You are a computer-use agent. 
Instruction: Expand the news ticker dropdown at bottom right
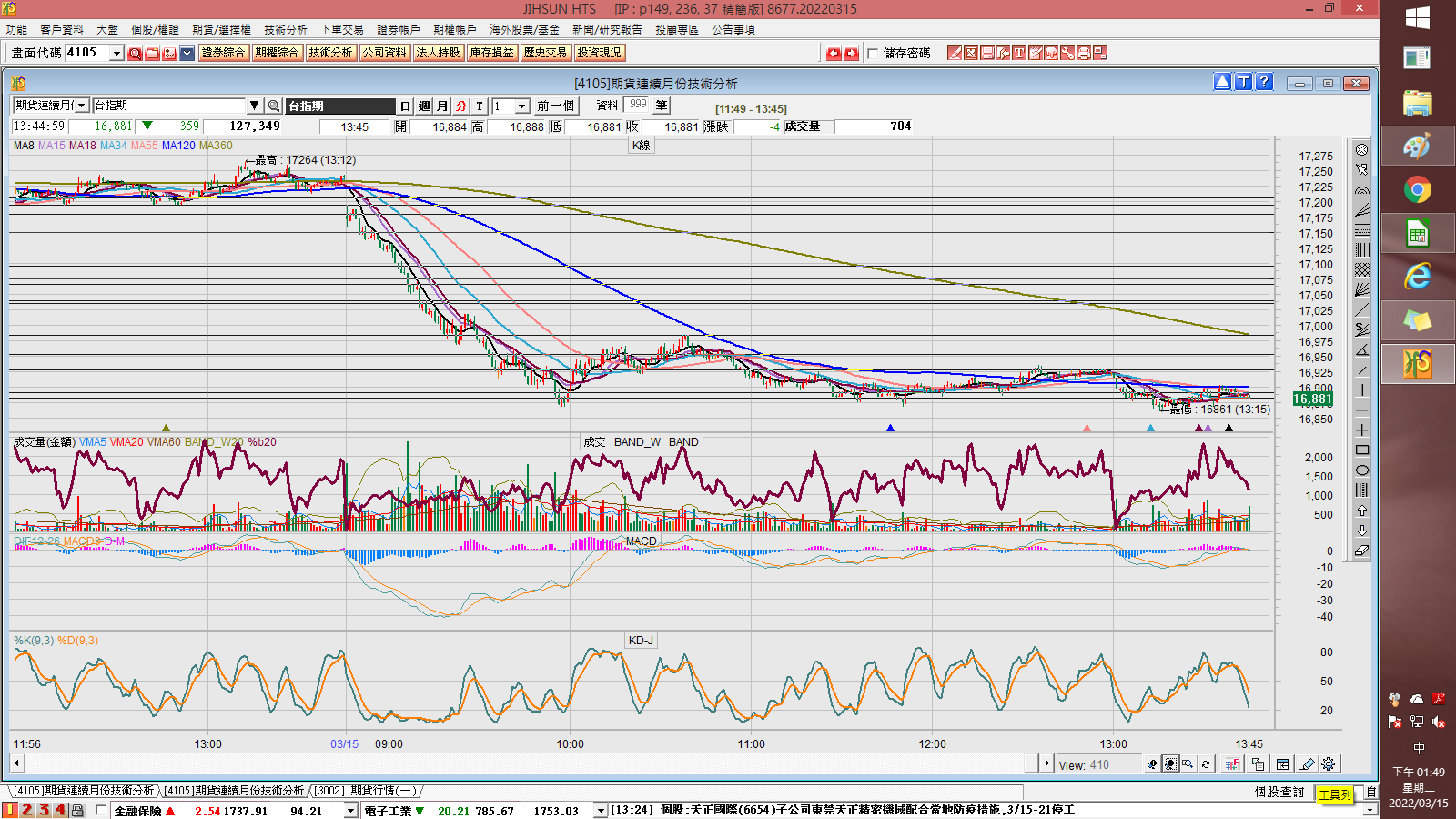click(x=1370, y=810)
